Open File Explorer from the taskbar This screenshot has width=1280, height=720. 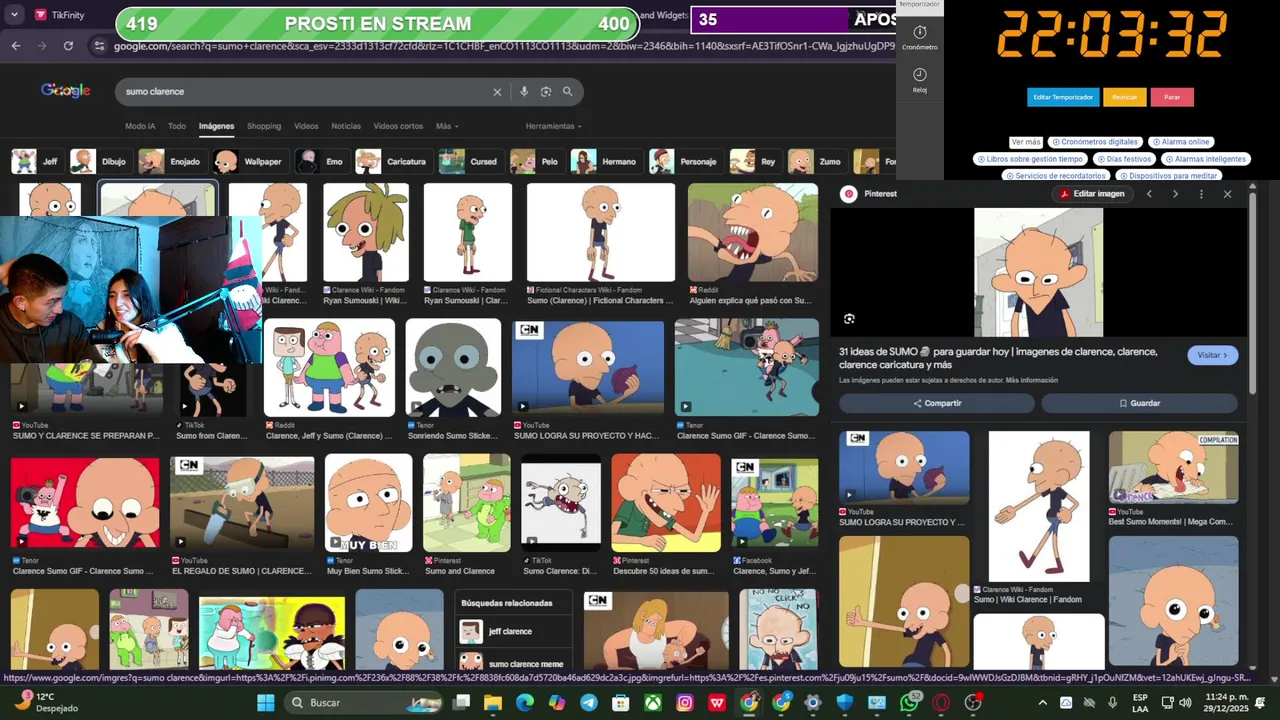[x=493, y=703]
